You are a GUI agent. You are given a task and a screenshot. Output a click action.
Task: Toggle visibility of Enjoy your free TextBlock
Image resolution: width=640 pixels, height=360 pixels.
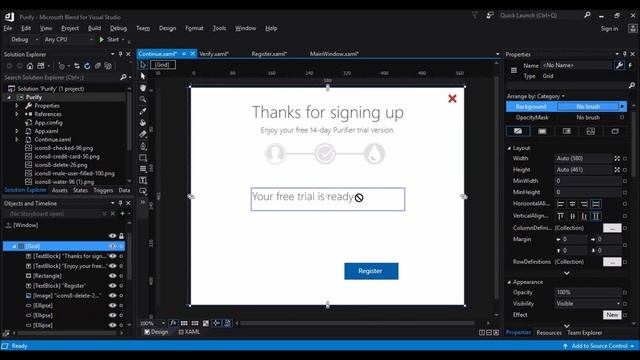click(x=112, y=266)
